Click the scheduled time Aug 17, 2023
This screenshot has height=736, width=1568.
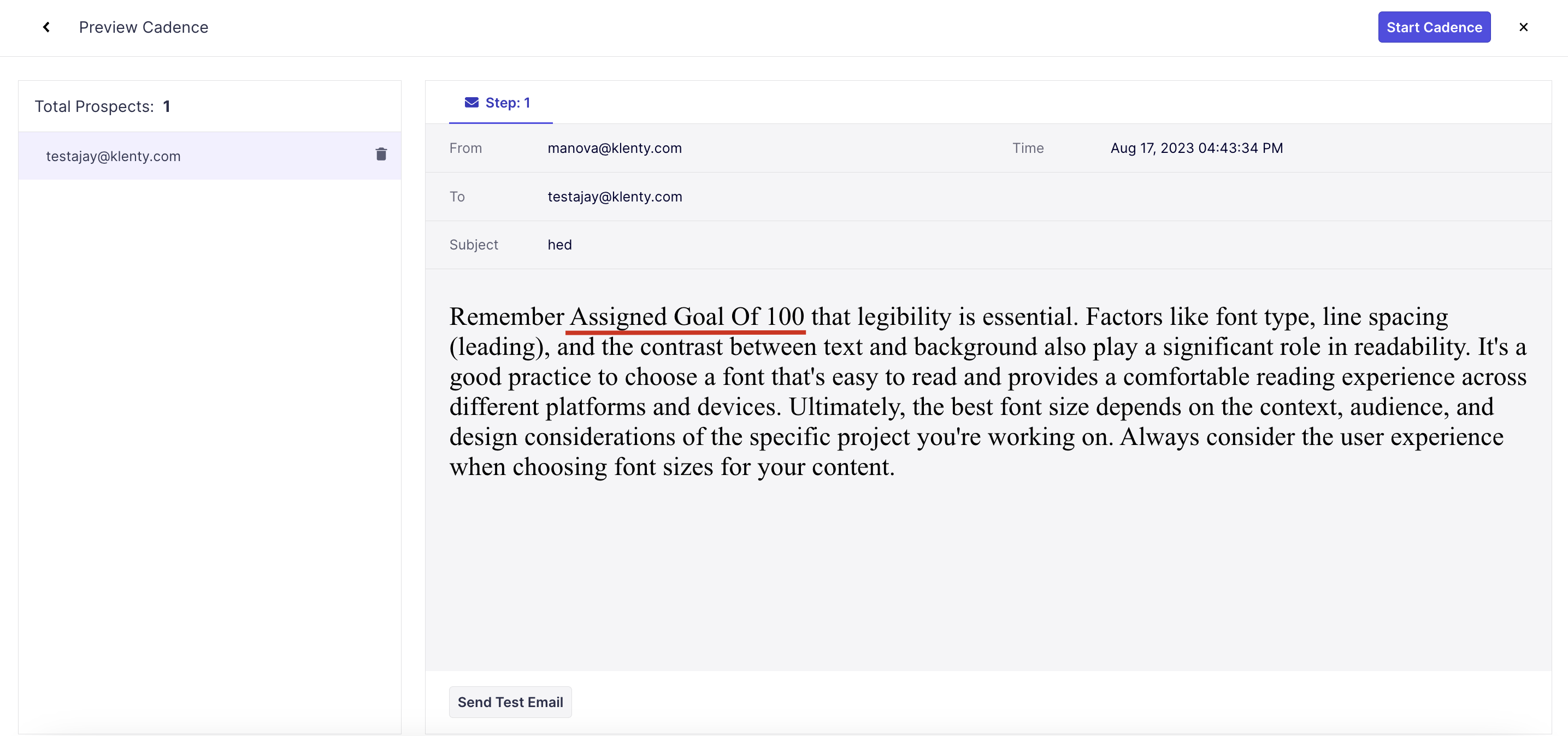[1196, 148]
